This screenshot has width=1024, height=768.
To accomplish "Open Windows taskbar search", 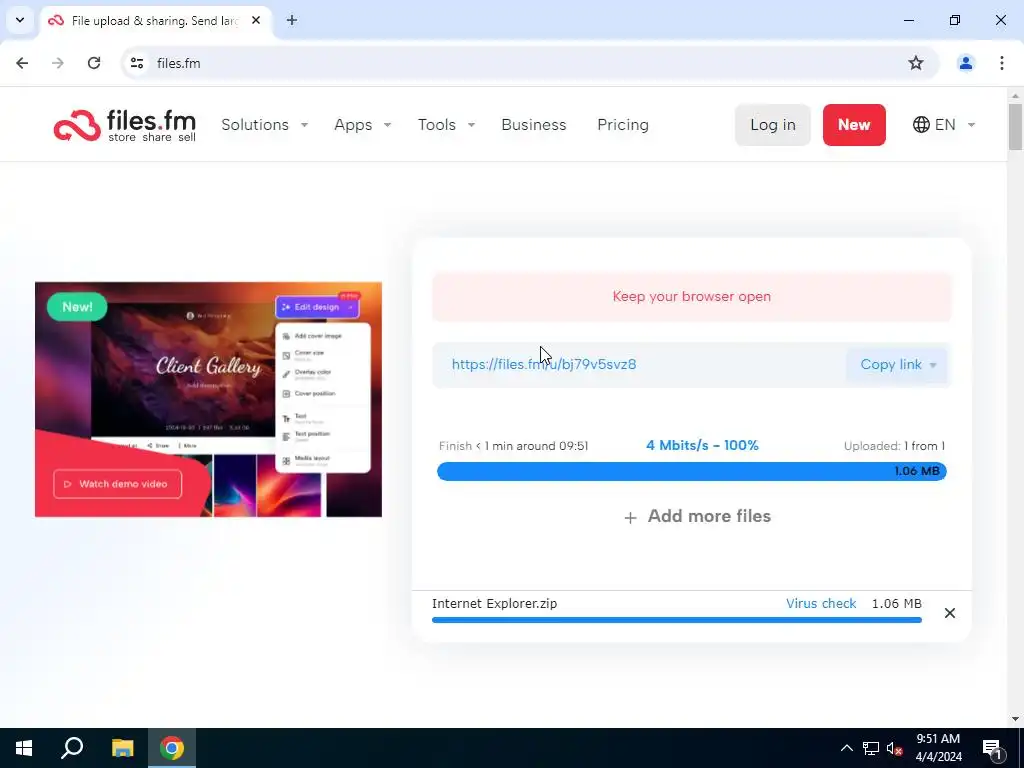I will (x=72, y=748).
